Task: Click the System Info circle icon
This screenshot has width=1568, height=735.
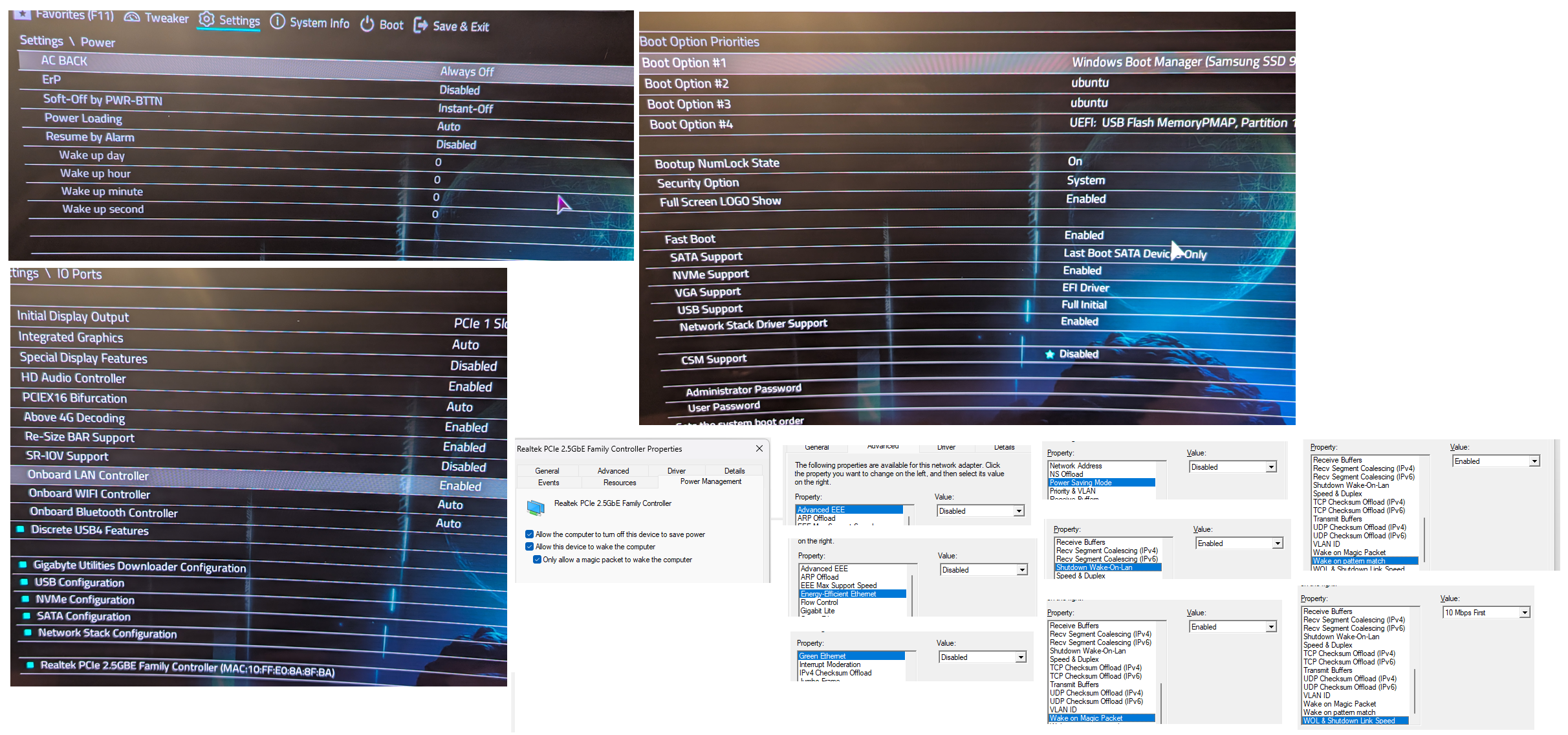Action: (277, 21)
